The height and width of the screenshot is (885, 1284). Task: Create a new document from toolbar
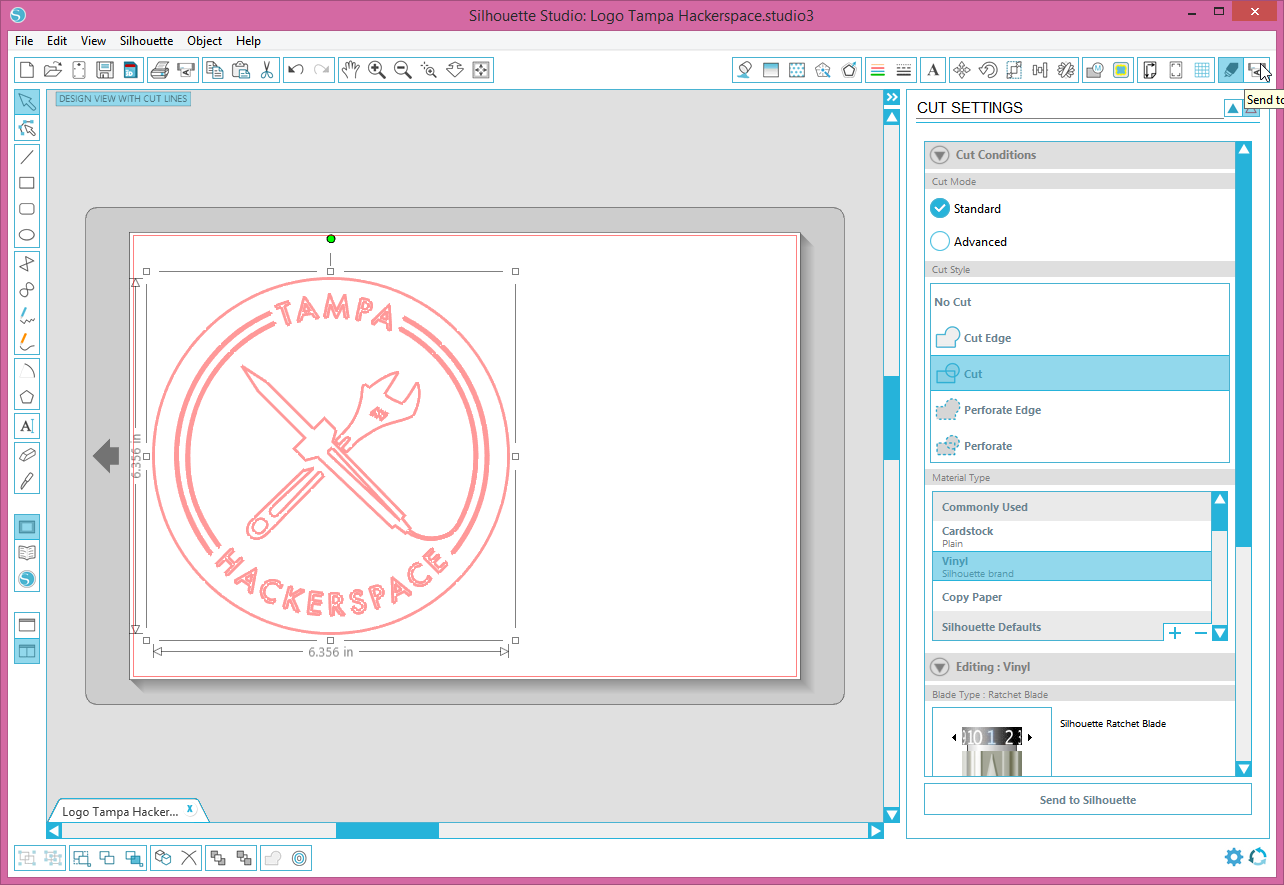click(x=27, y=70)
